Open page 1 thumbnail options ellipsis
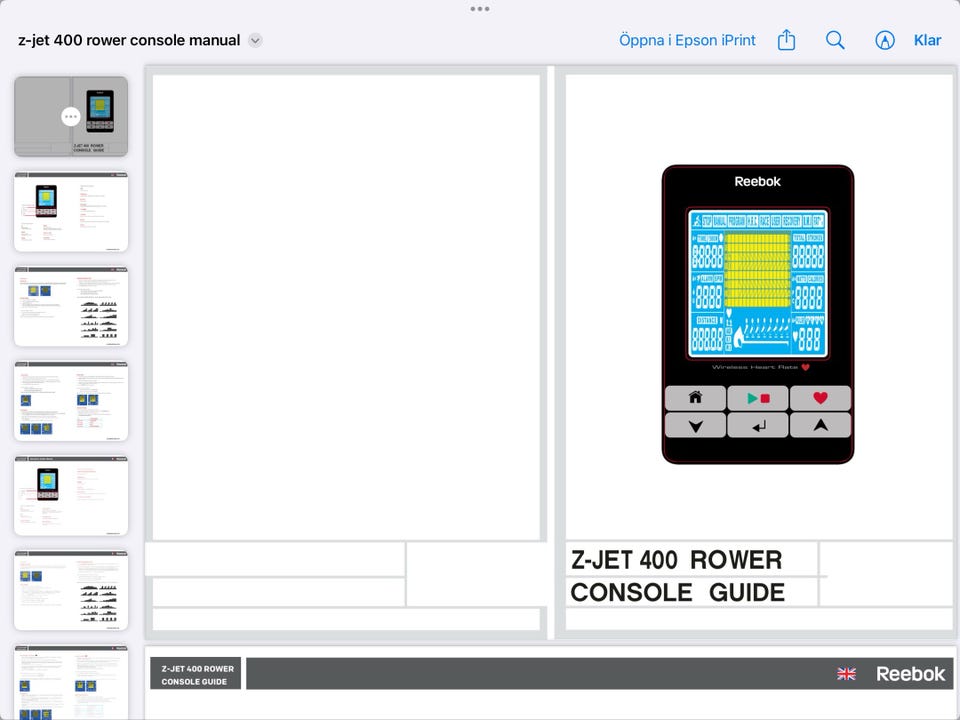This screenshot has width=960, height=720. point(71,116)
